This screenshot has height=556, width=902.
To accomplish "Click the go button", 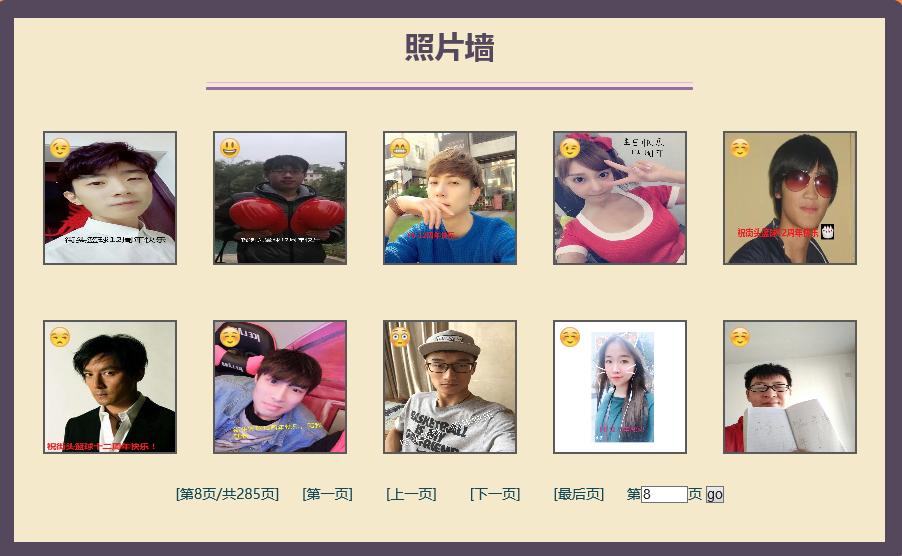I will click(x=714, y=494).
